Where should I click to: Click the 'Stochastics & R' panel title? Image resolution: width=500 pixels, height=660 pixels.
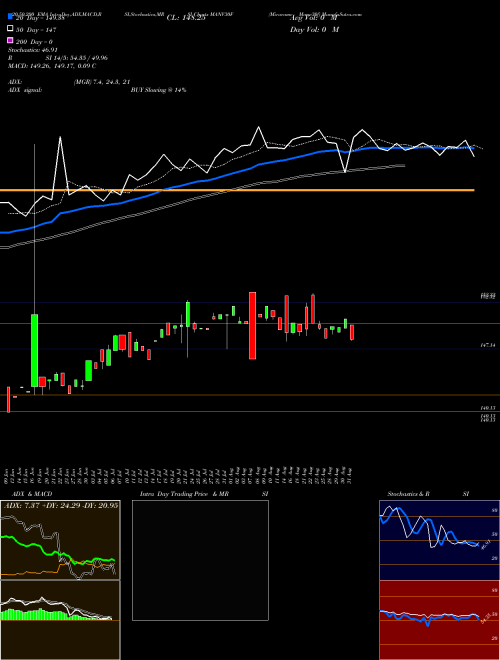(x=409, y=494)
